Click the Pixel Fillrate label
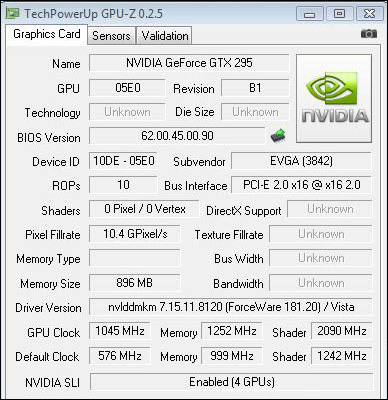This screenshot has width=388, height=400. [x=53, y=235]
